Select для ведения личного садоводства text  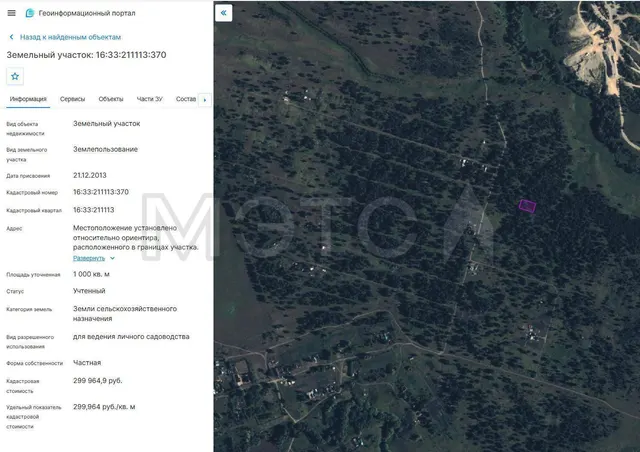(131, 337)
